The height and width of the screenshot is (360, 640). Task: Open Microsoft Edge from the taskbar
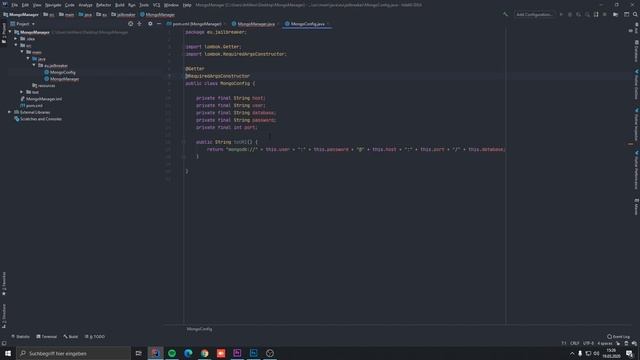(x=188, y=353)
